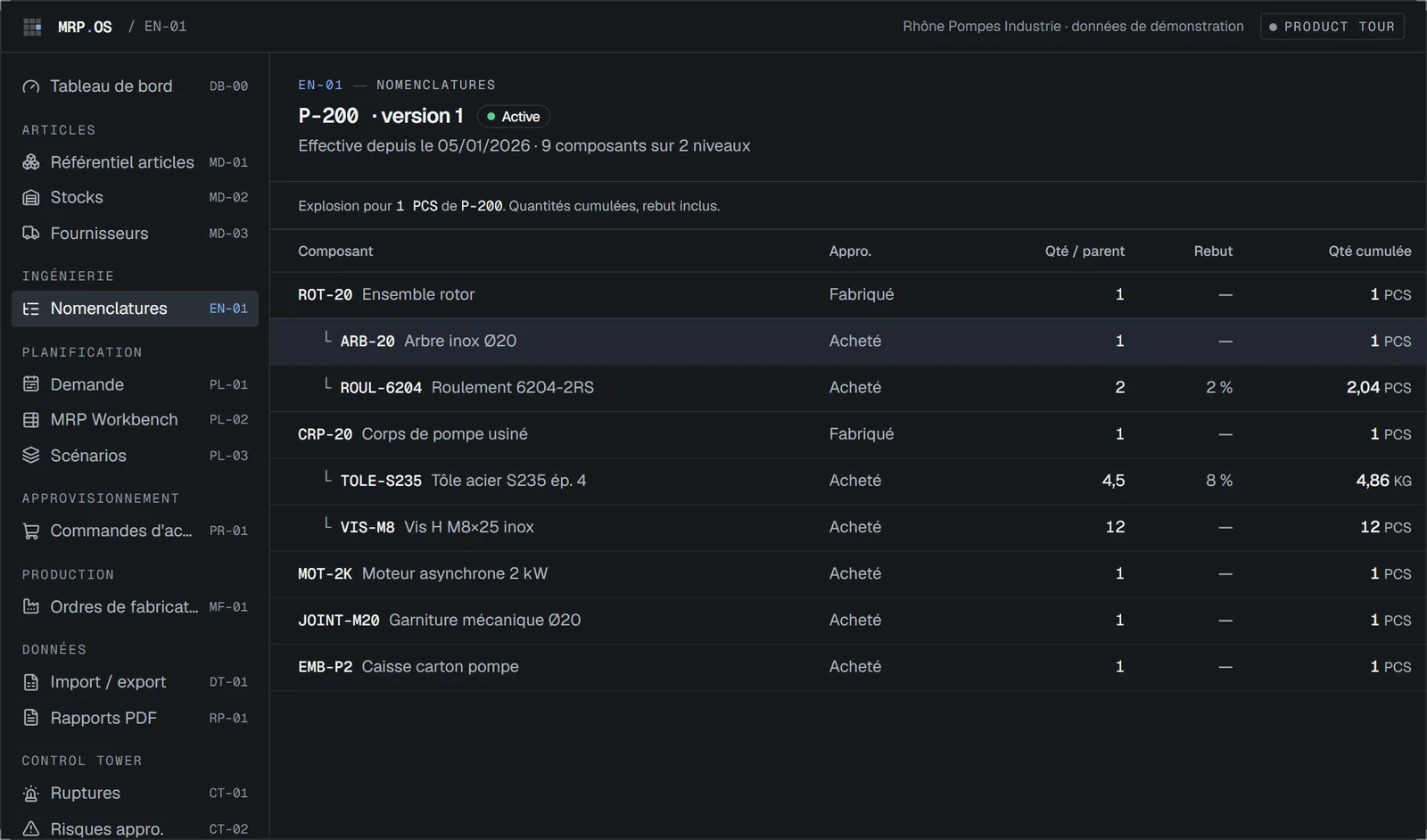Click the Appro. column header
This screenshot has width=1427, height=840.
coord(850,251)
